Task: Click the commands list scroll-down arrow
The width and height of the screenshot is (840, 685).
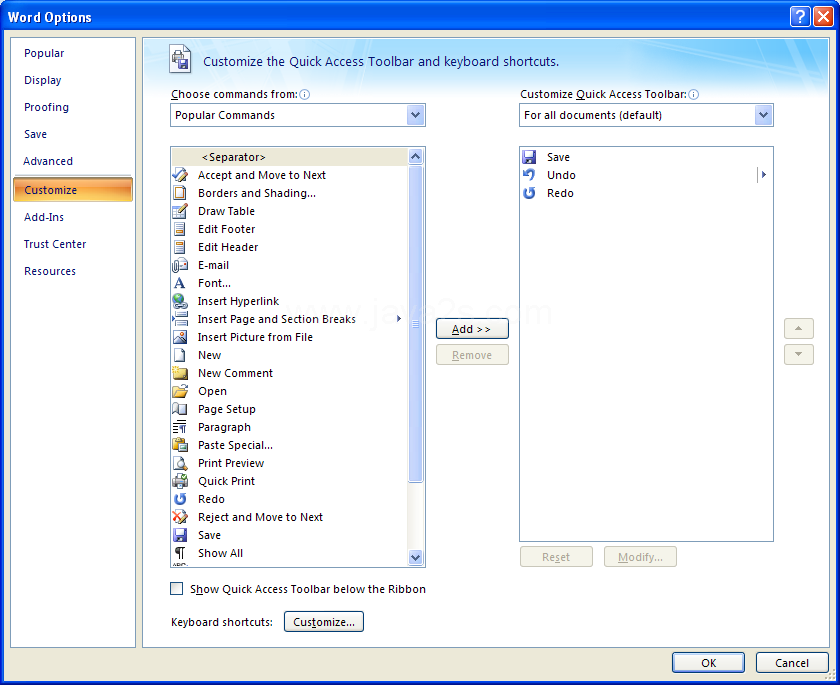Action: 415,558
